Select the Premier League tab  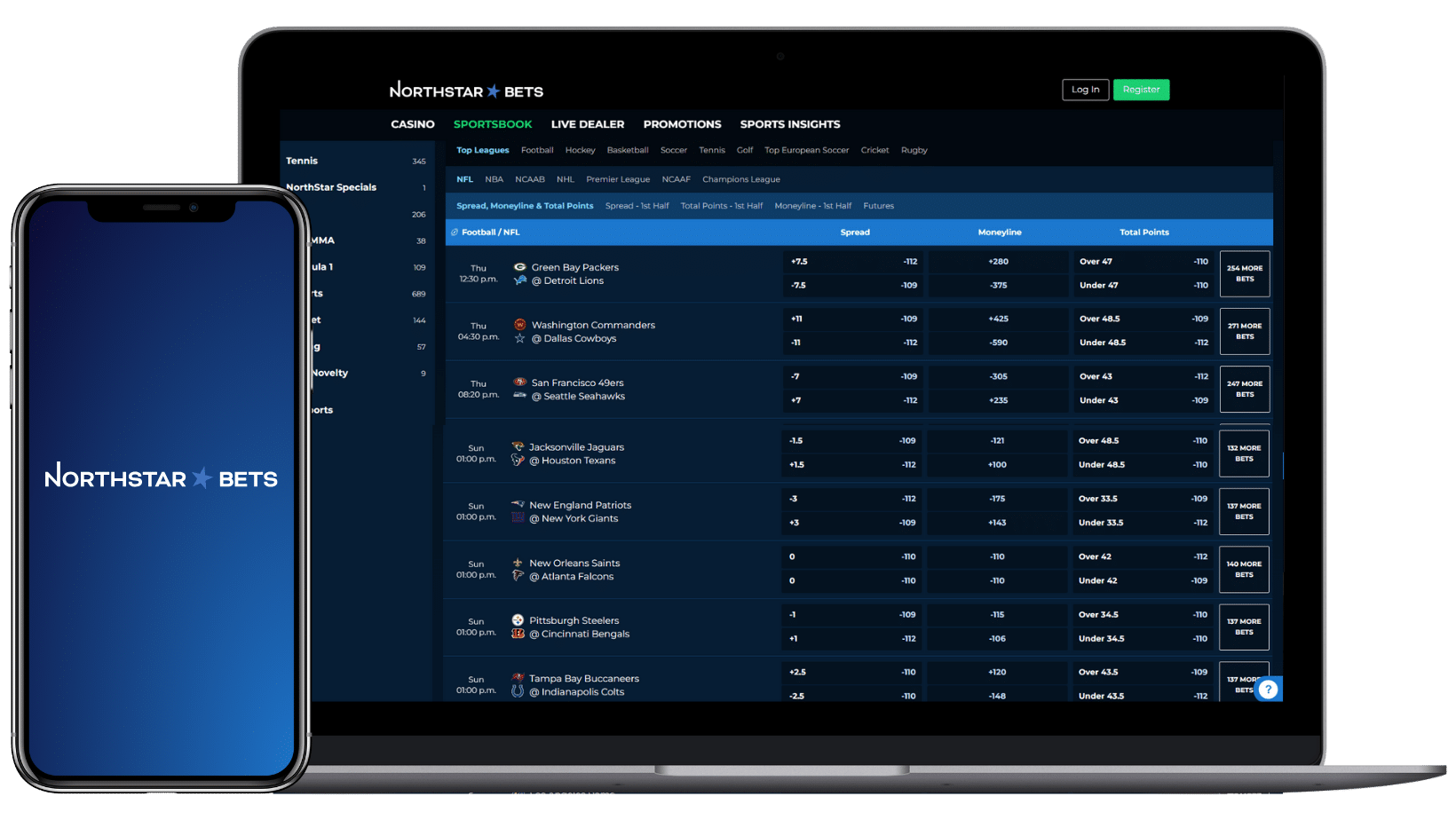click(x=618, y=179)
